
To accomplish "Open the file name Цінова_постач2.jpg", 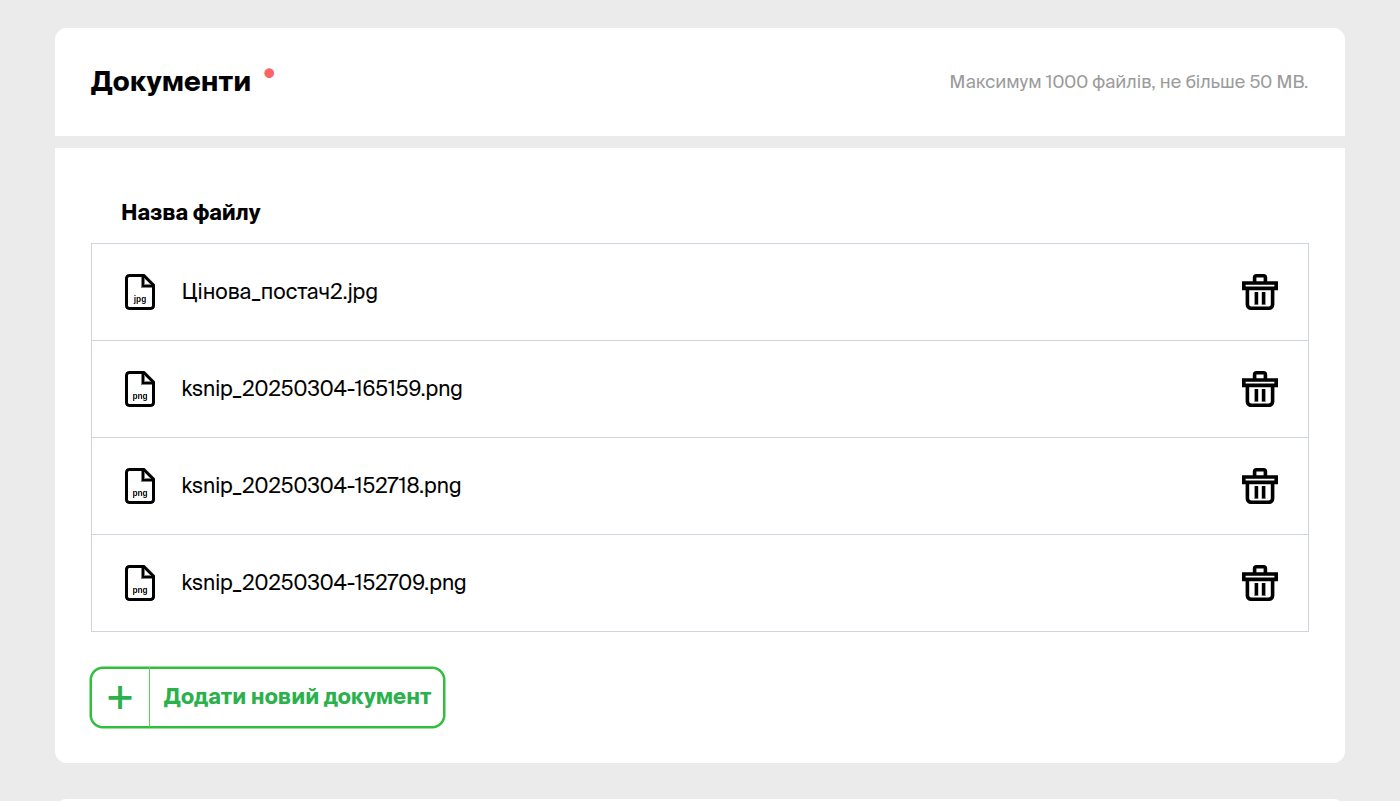I will pyautogui.click(x=280, y=292).
